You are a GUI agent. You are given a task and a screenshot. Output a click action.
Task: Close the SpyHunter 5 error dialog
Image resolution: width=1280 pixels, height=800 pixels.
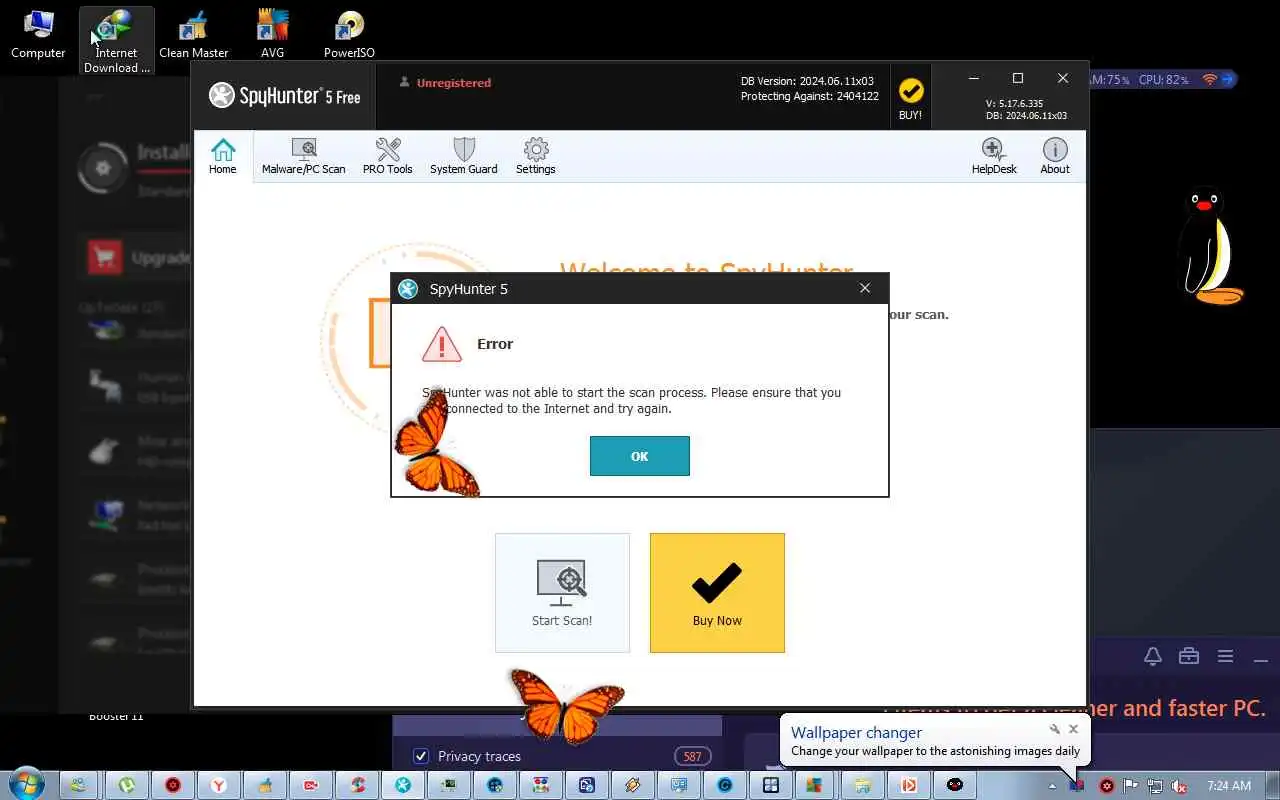click(865, 288)
